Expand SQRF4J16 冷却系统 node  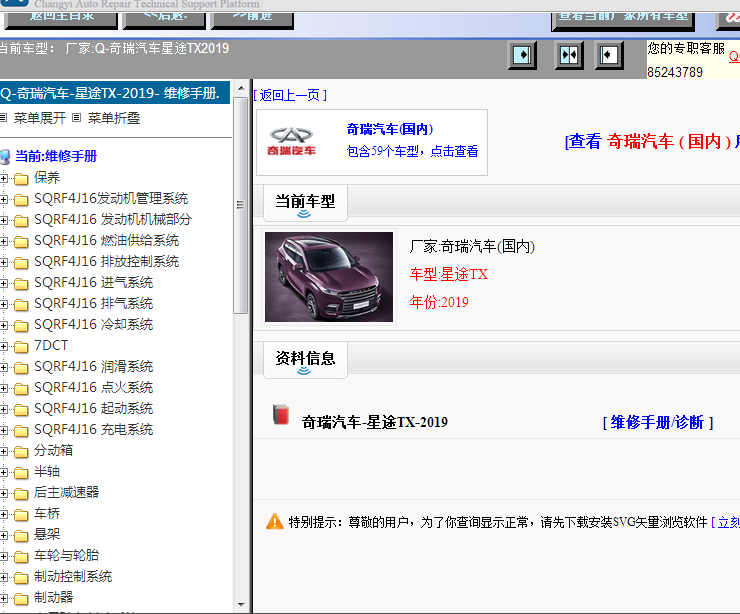coord(4,326)
